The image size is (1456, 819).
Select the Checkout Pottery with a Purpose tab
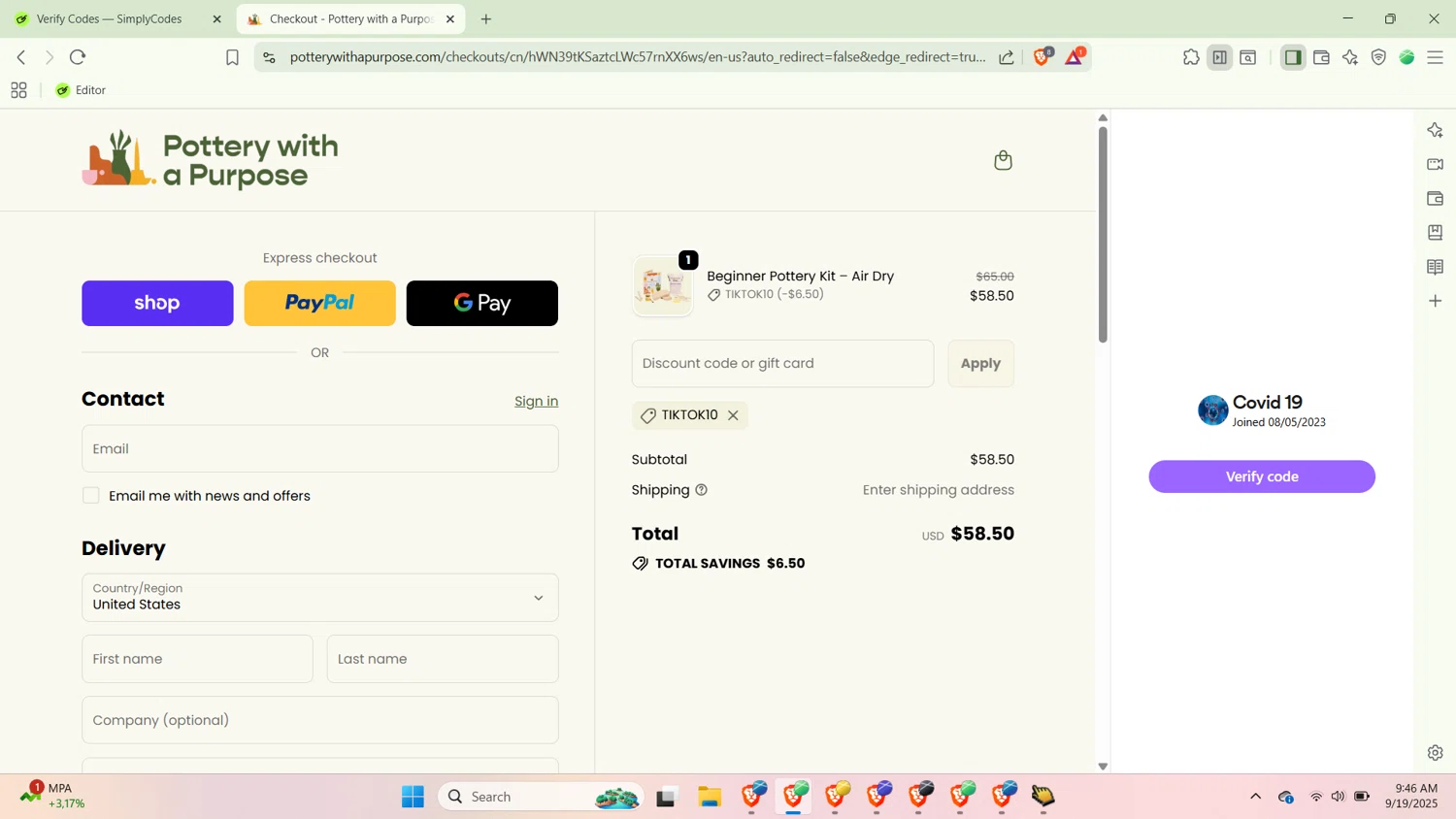(x=349, y=18)
